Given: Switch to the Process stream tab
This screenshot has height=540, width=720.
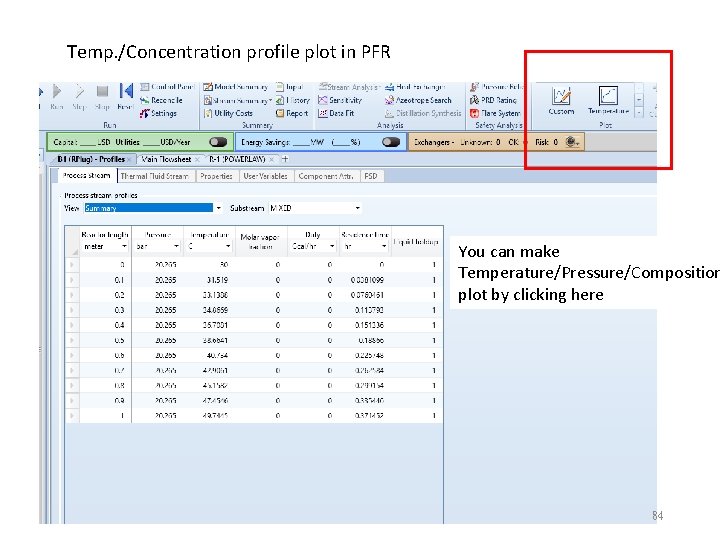Looking at the screenshot, I should coord(87,175).
